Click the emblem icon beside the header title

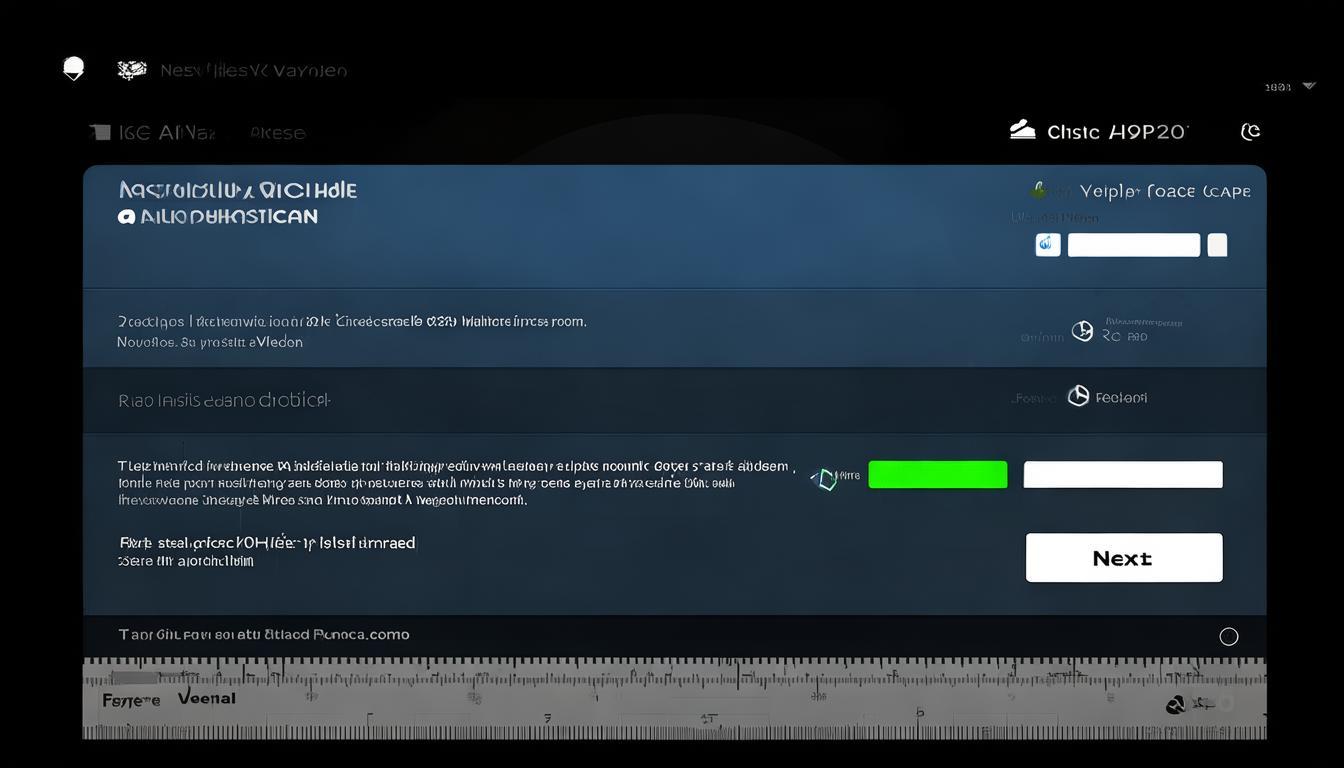point(132,69)
